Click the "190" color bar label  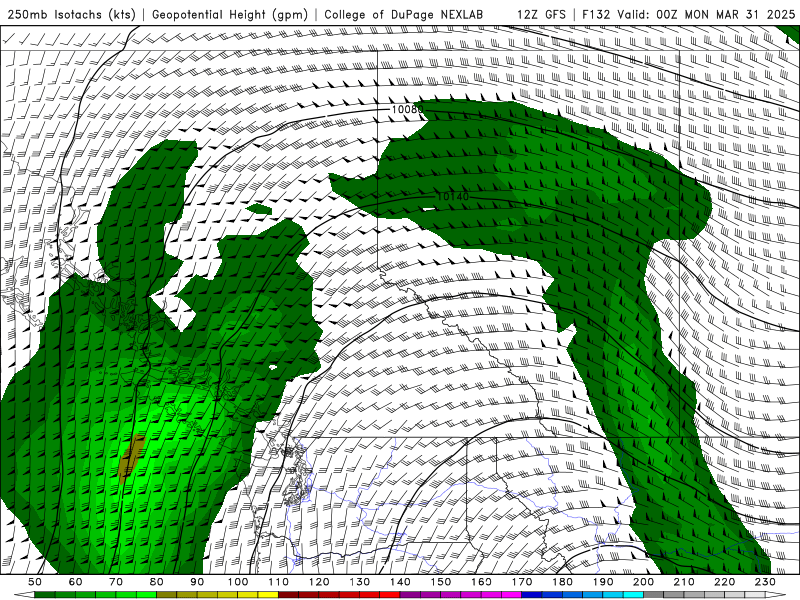[x=603, y=582]
